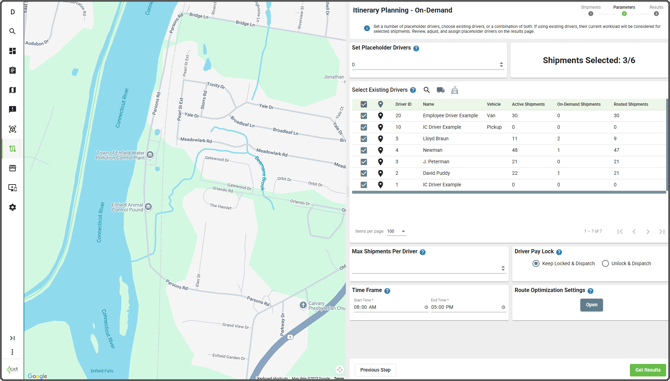670x381 pixels.
Task: Click the driver table vertical scrollbar
Action: (667, 145)
